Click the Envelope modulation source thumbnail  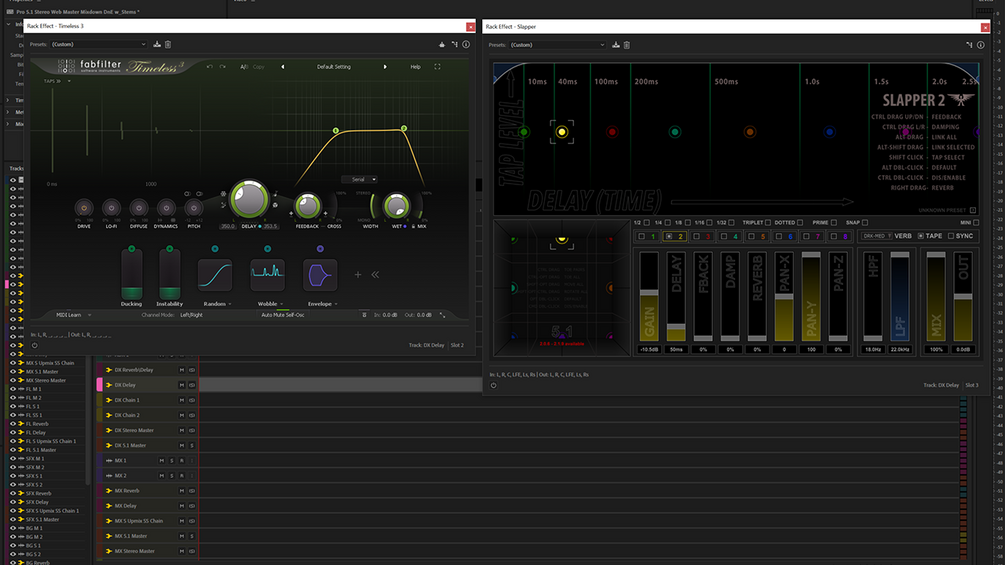click(x=320, y=275)
